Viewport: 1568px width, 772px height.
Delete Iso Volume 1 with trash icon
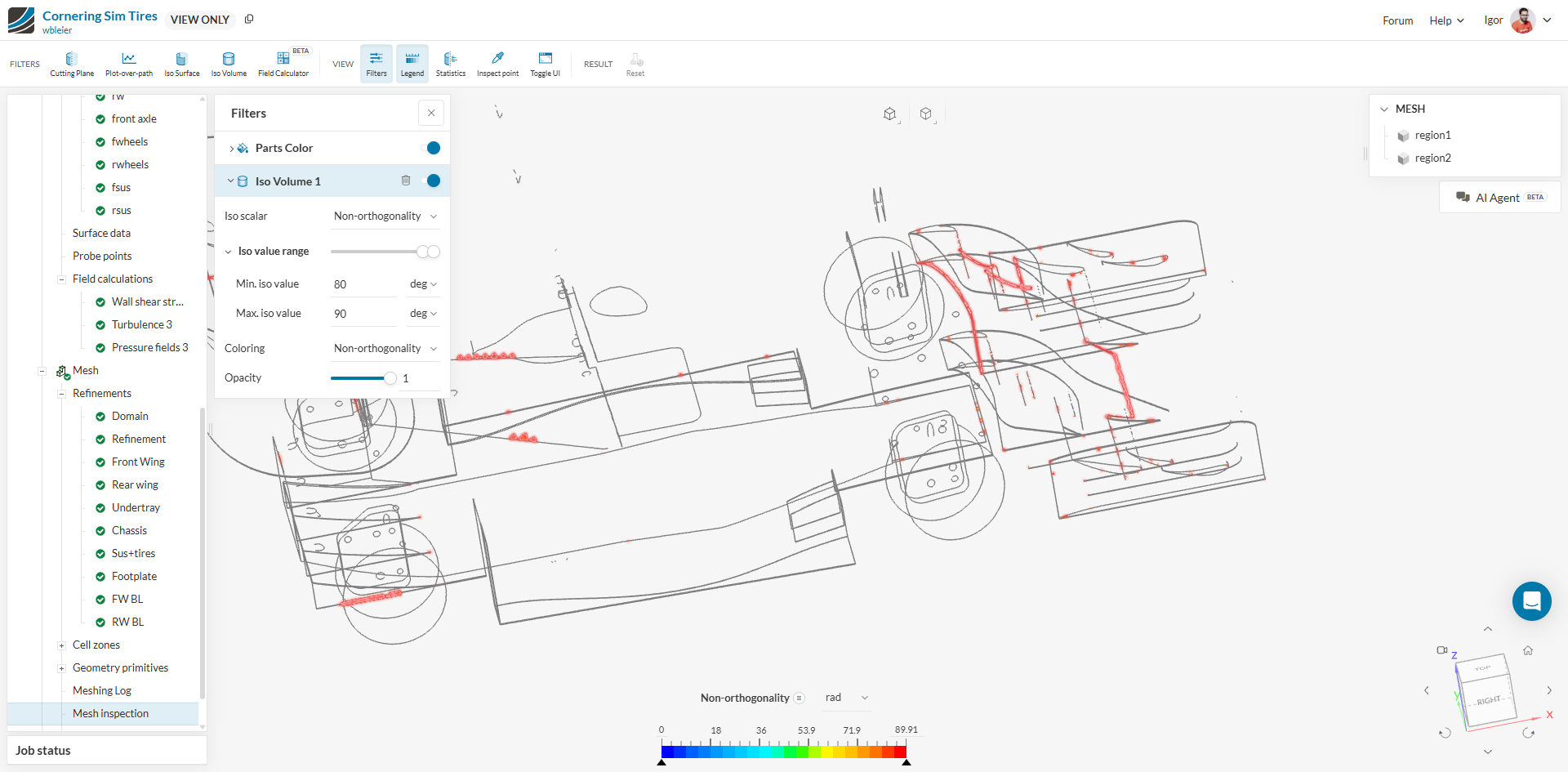[406, 181]
